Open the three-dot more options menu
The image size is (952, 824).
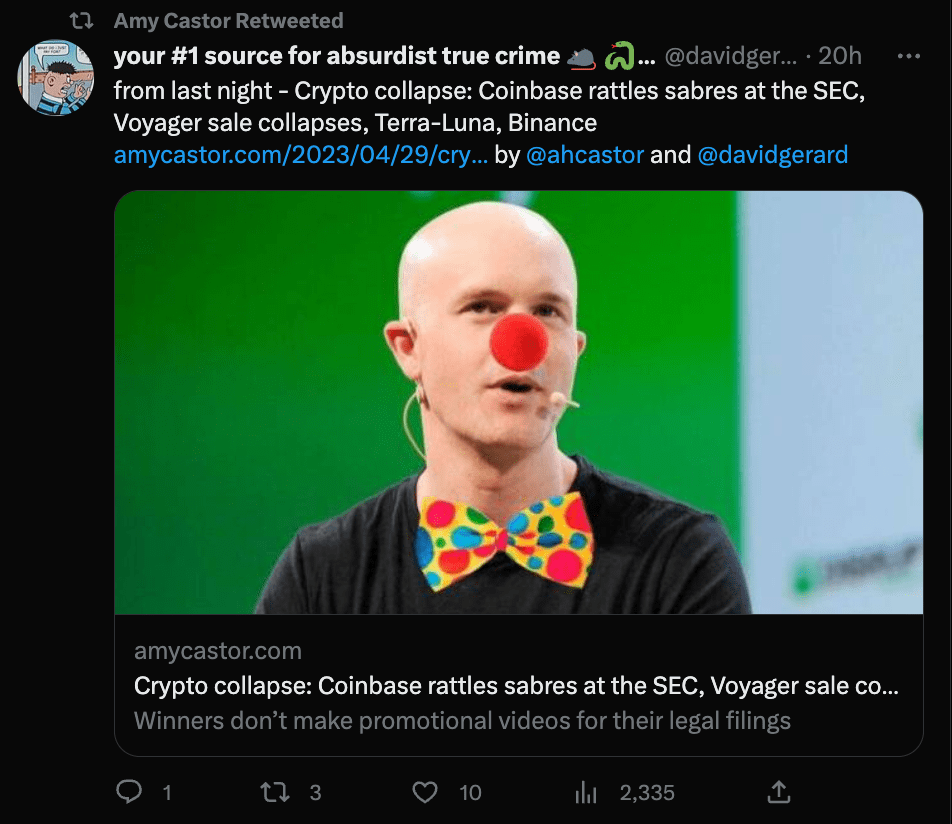[908, 56]
